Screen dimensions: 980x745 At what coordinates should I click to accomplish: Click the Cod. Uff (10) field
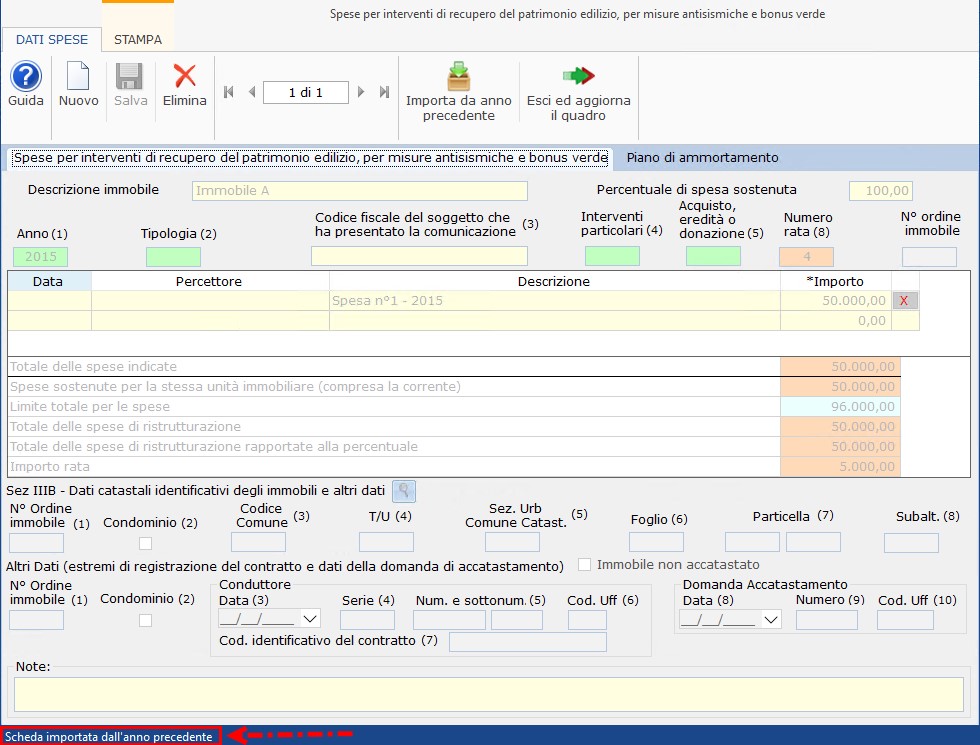pyautogui.click(x=906, y=620)
